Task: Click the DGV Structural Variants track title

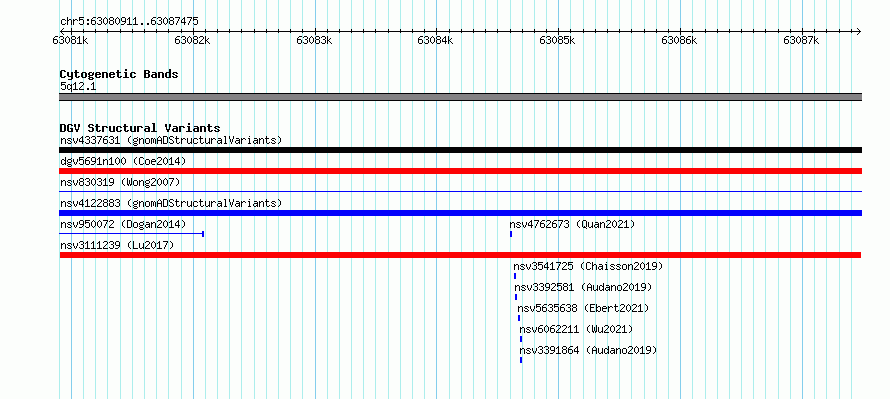Action: (140, 128)
